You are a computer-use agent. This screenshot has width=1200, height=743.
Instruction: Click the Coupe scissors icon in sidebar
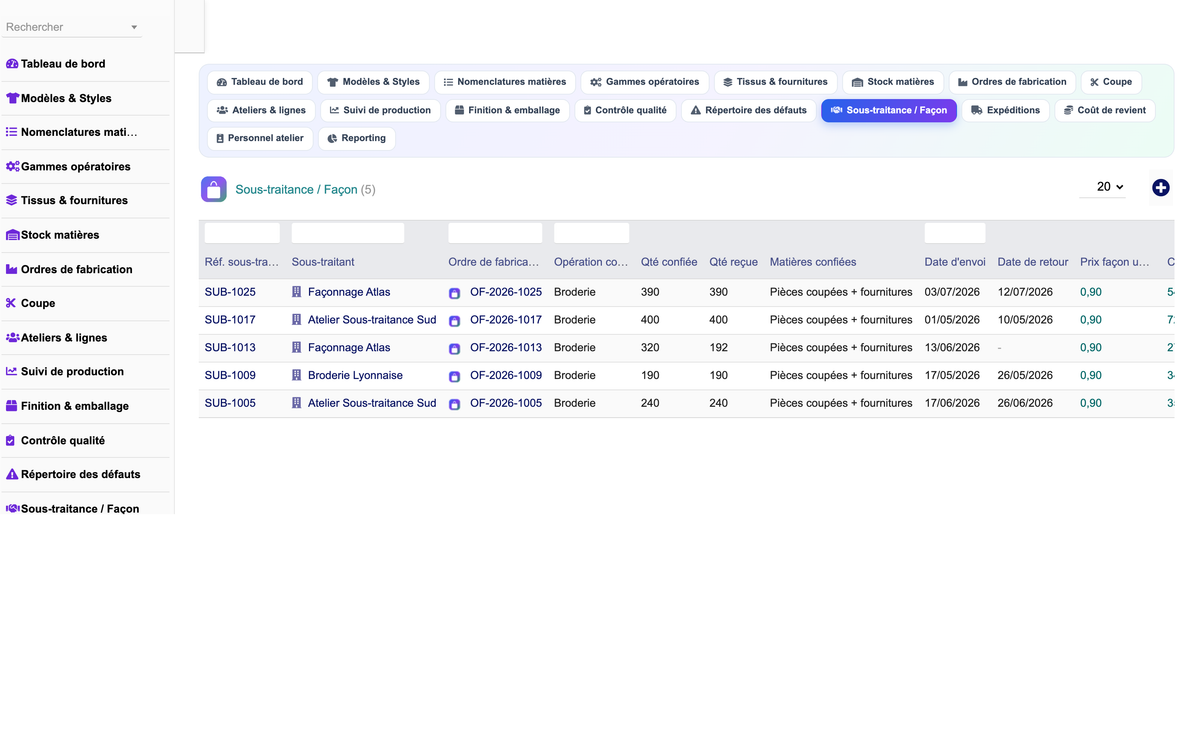(12, 303)
